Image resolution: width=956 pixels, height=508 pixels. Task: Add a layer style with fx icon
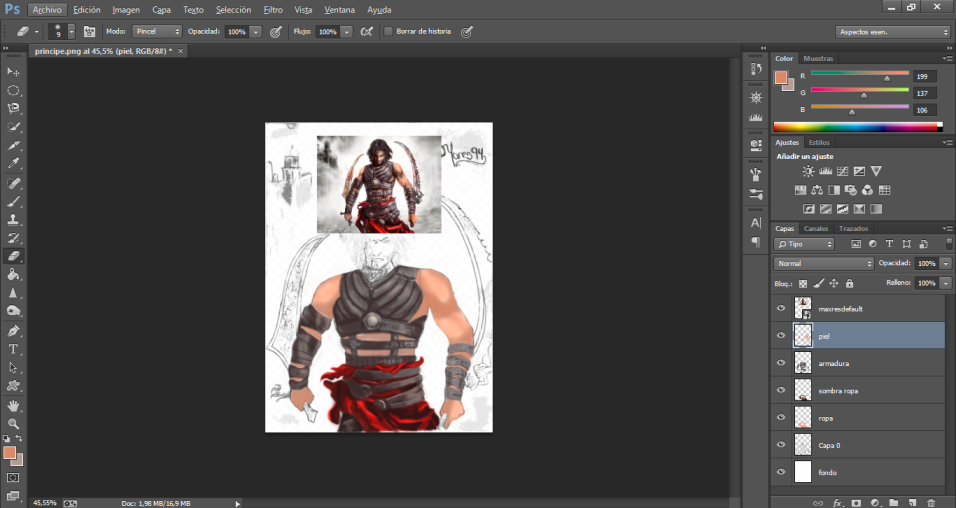[x=838, y=503]
